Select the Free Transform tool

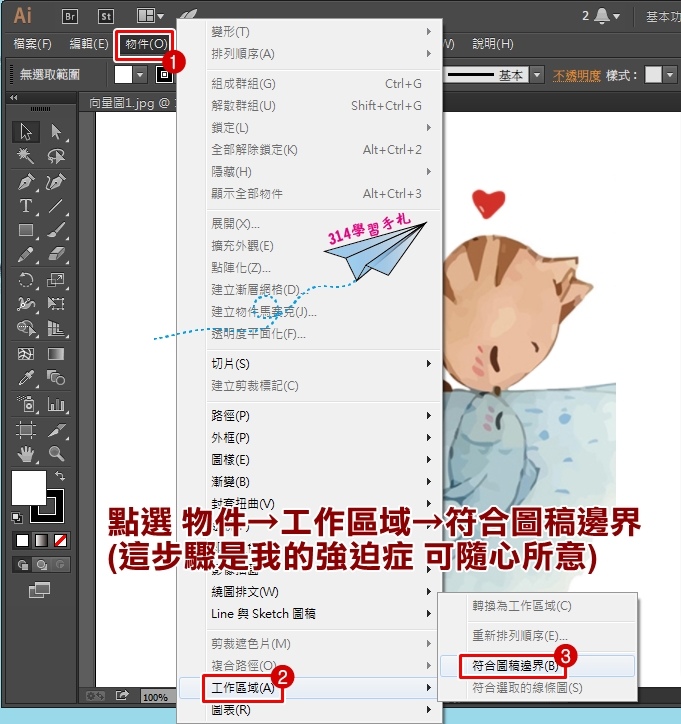tap(56, 304)
